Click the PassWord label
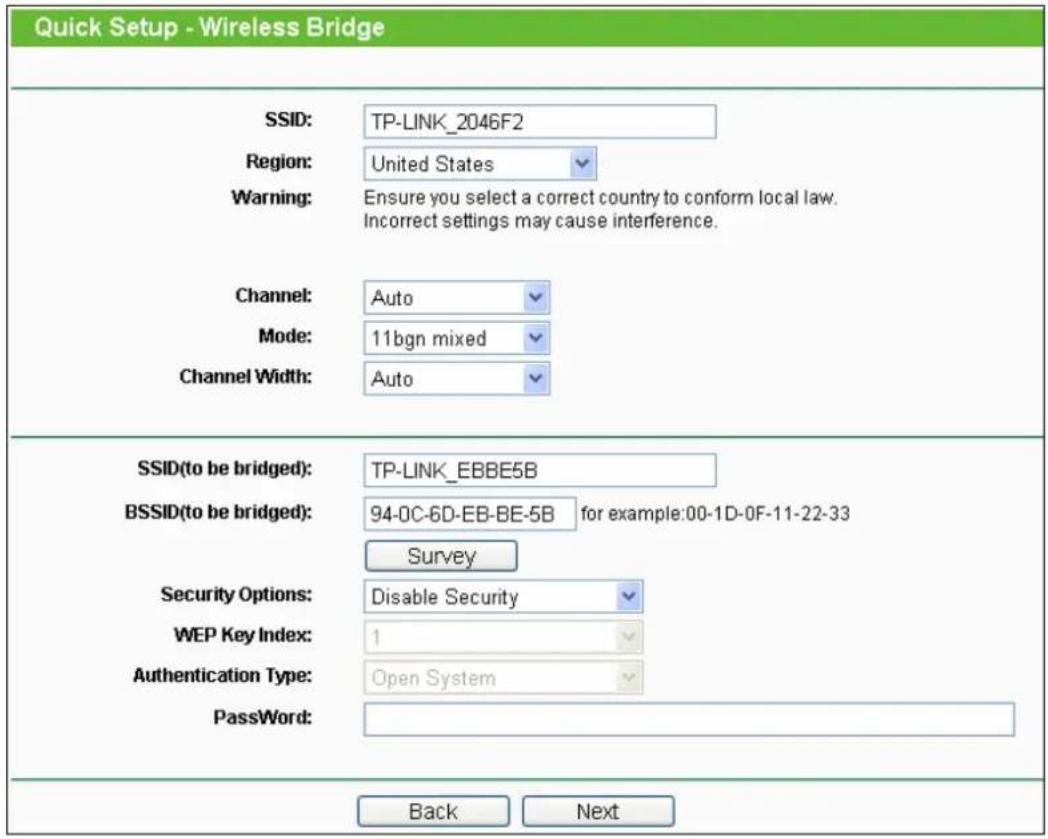 (263, 717)
